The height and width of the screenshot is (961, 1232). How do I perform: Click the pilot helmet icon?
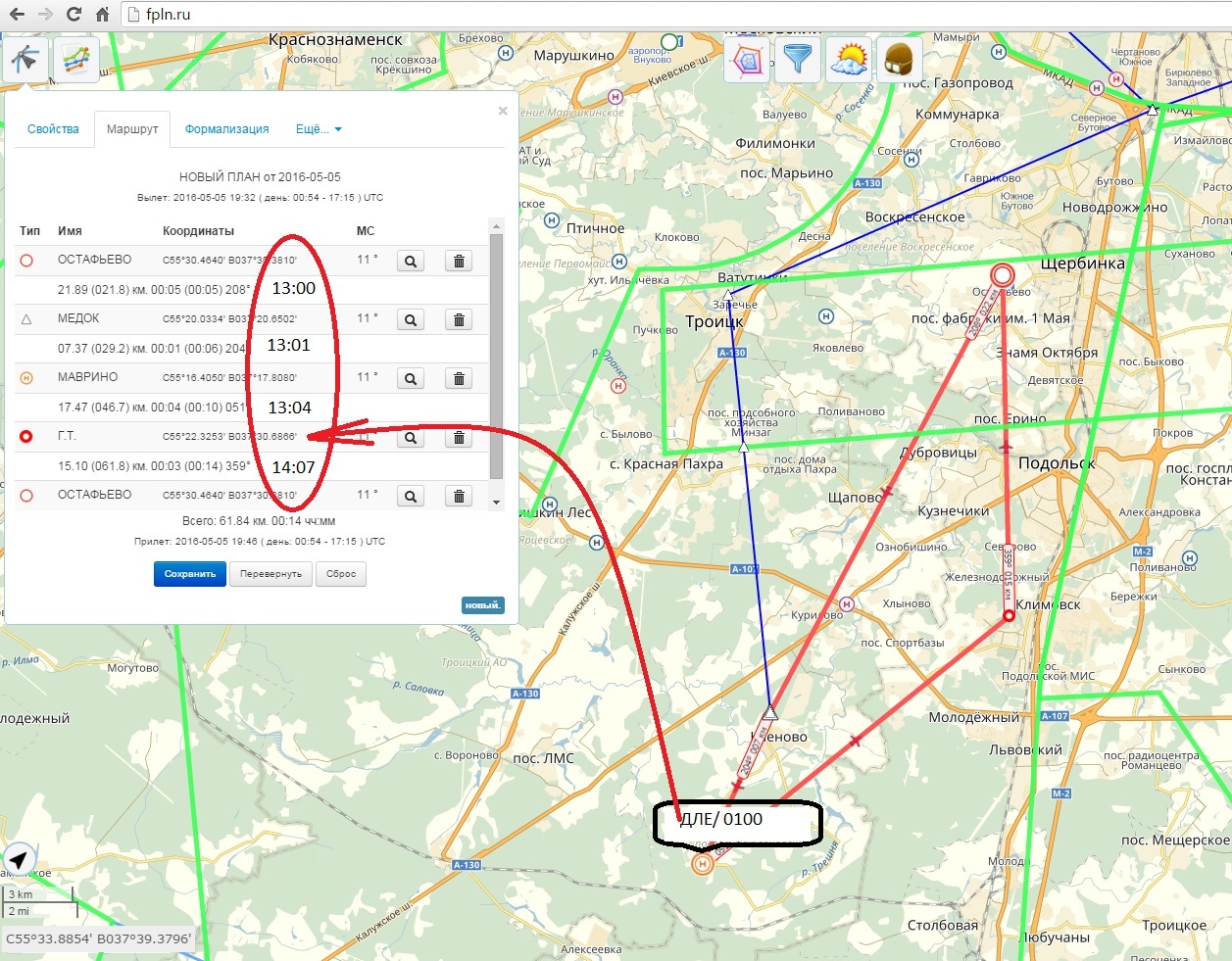pos(899,61)
